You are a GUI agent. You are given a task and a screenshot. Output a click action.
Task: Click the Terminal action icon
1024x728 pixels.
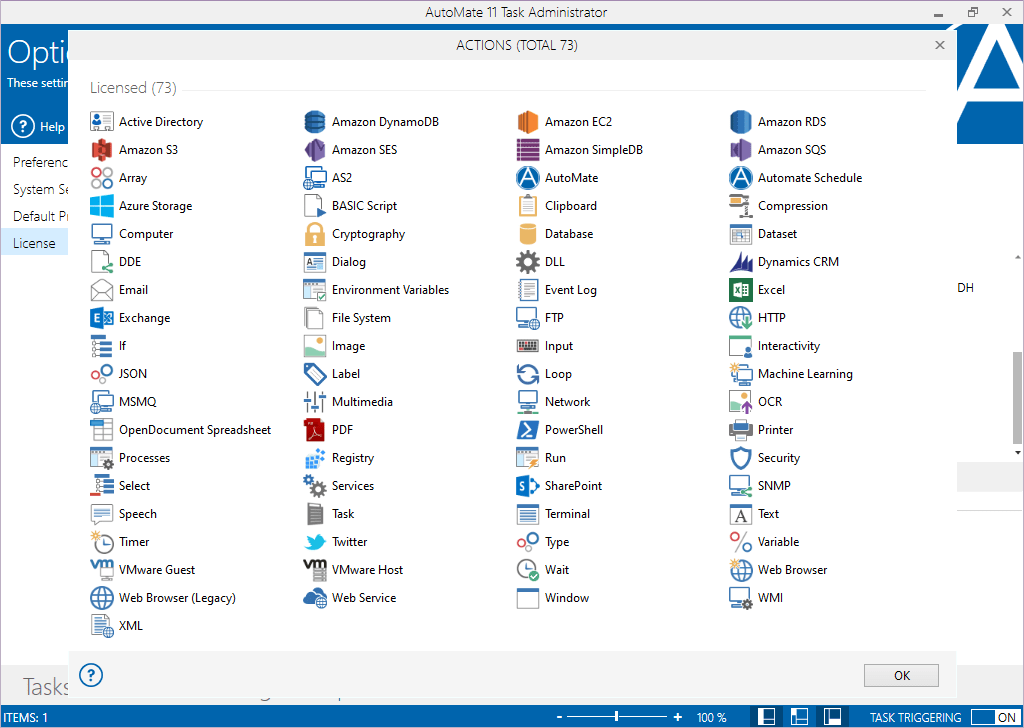click(x=528, y=514)
